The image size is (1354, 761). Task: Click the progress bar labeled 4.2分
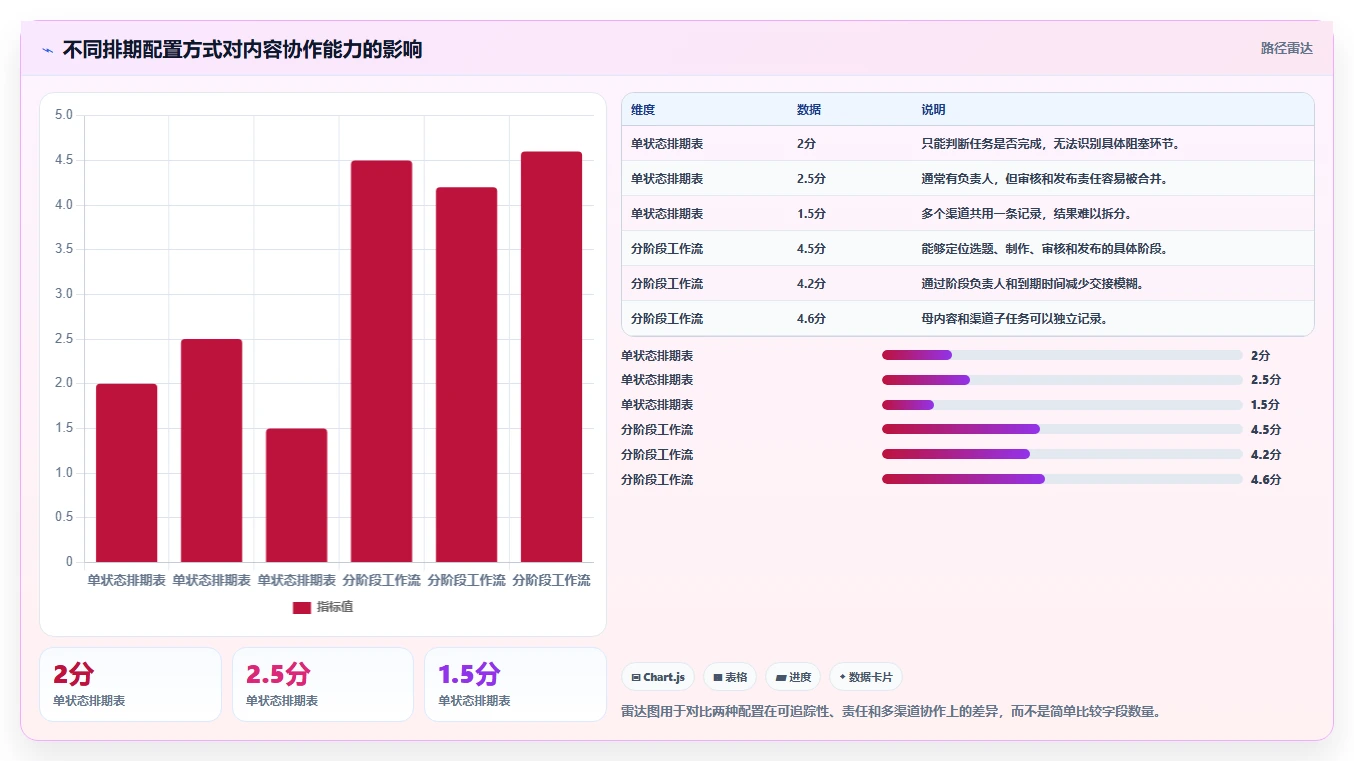click(x=1062, y=454)
